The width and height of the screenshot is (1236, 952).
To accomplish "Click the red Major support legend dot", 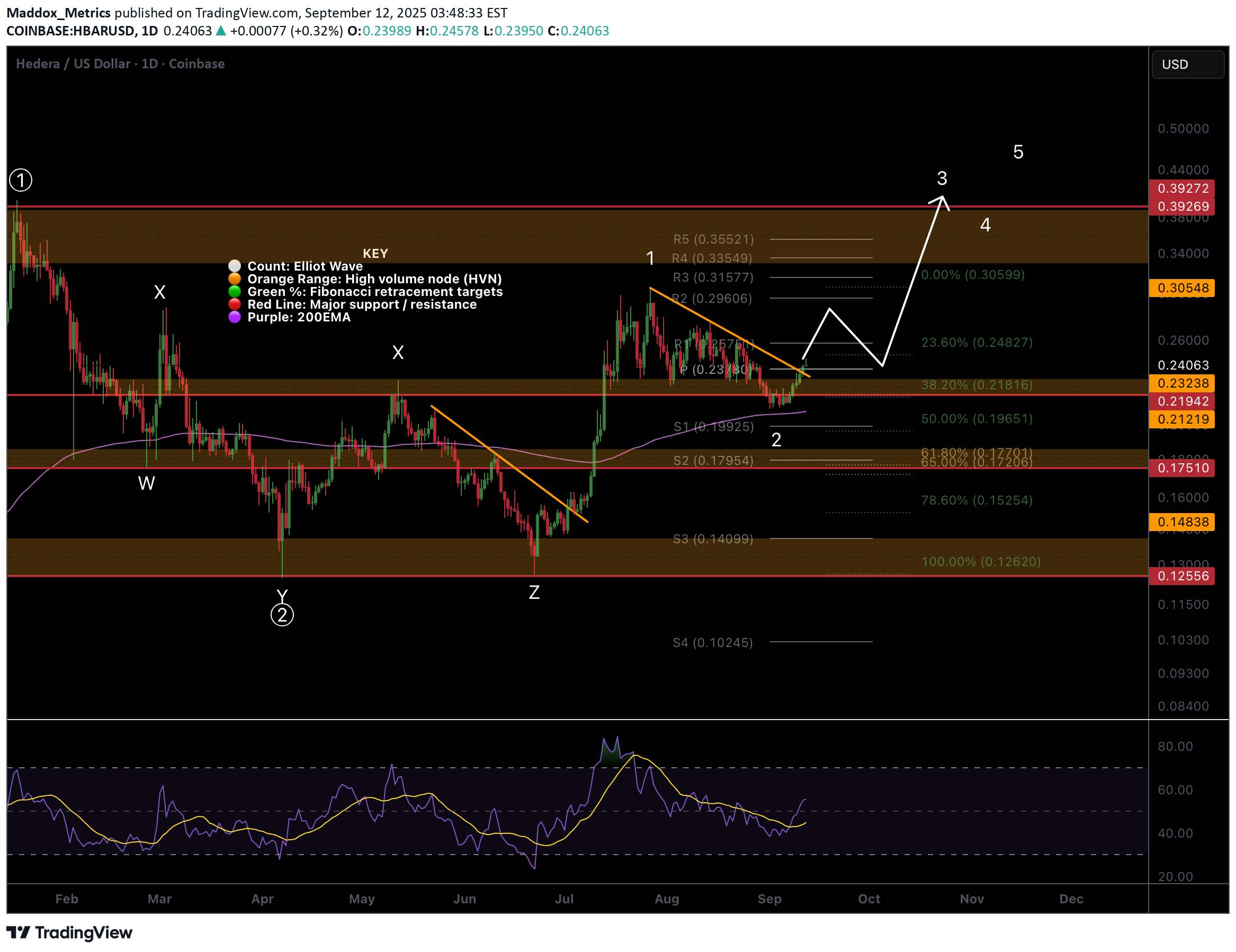I will coord(234,304).
